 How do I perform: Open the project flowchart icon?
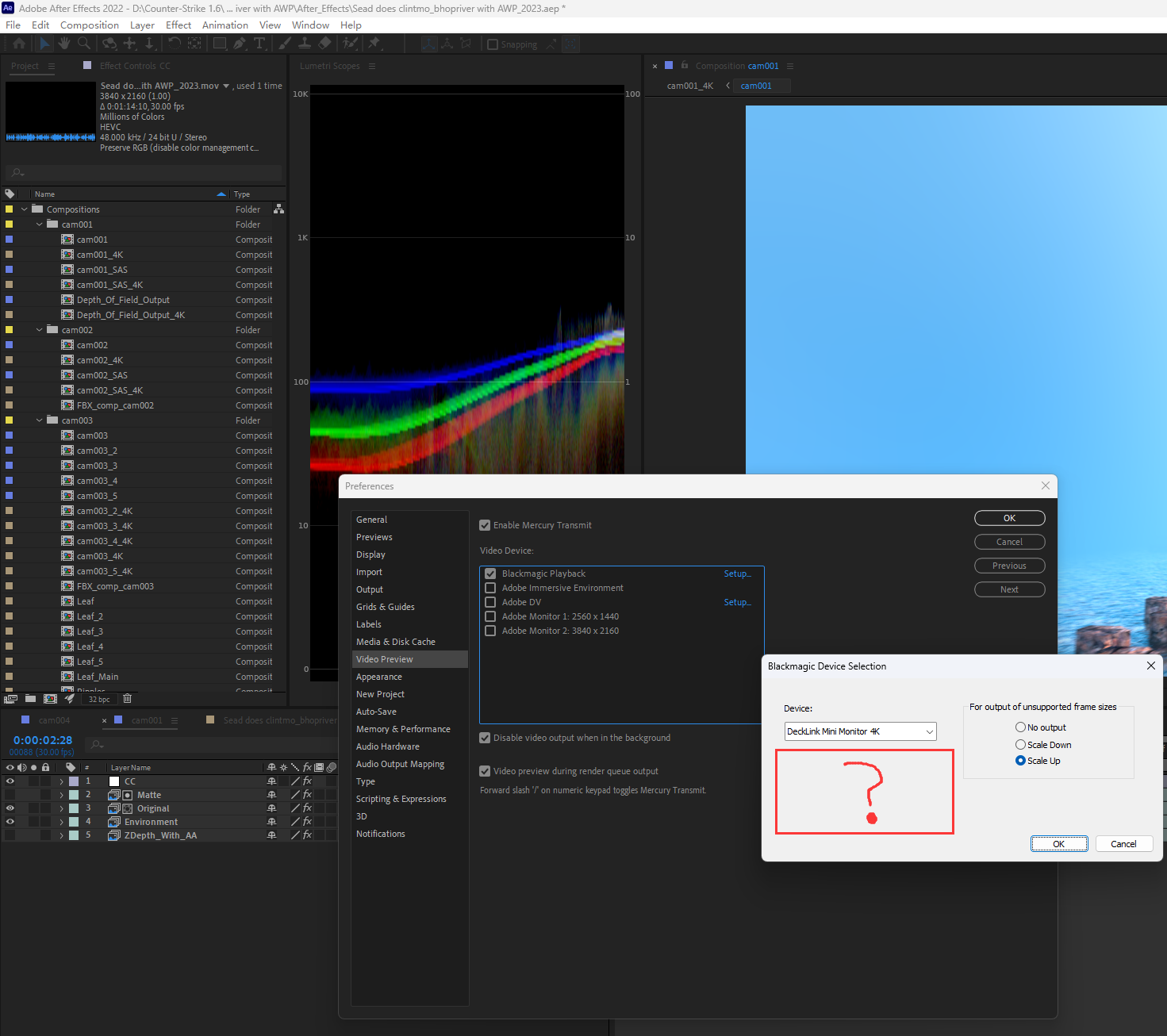(278, 209)
